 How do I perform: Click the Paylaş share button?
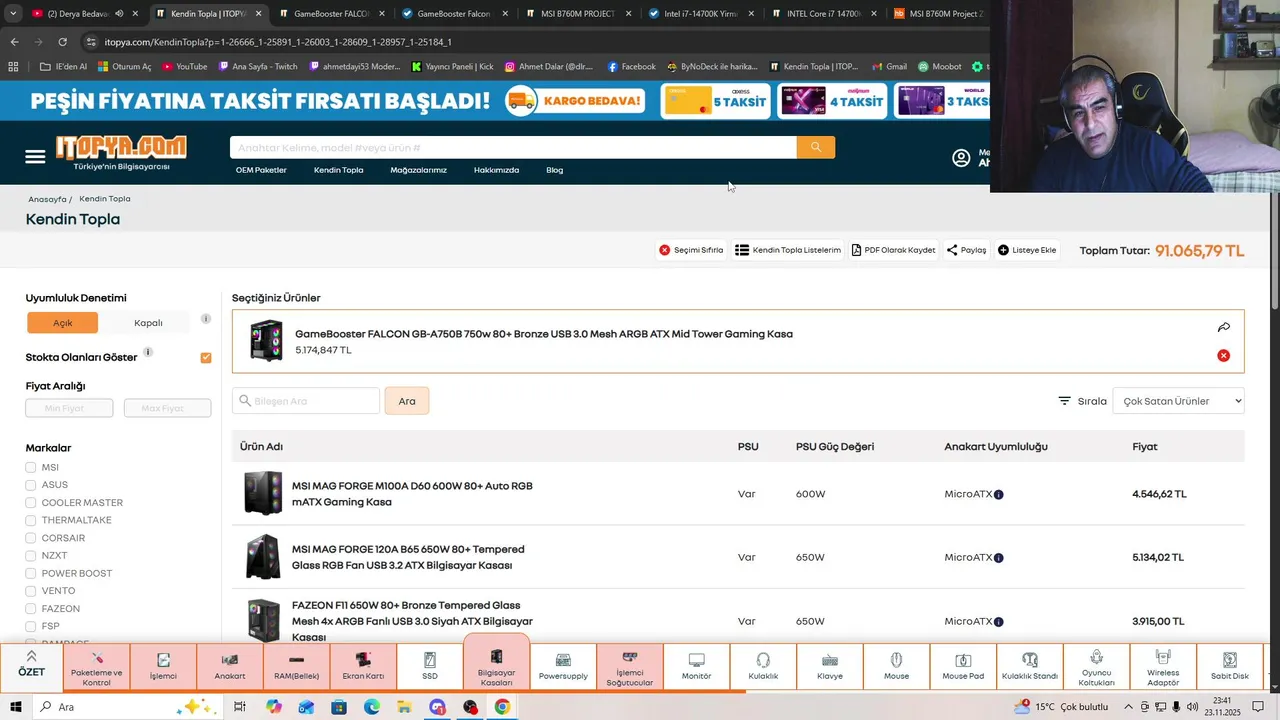click(x=966, y=250)
